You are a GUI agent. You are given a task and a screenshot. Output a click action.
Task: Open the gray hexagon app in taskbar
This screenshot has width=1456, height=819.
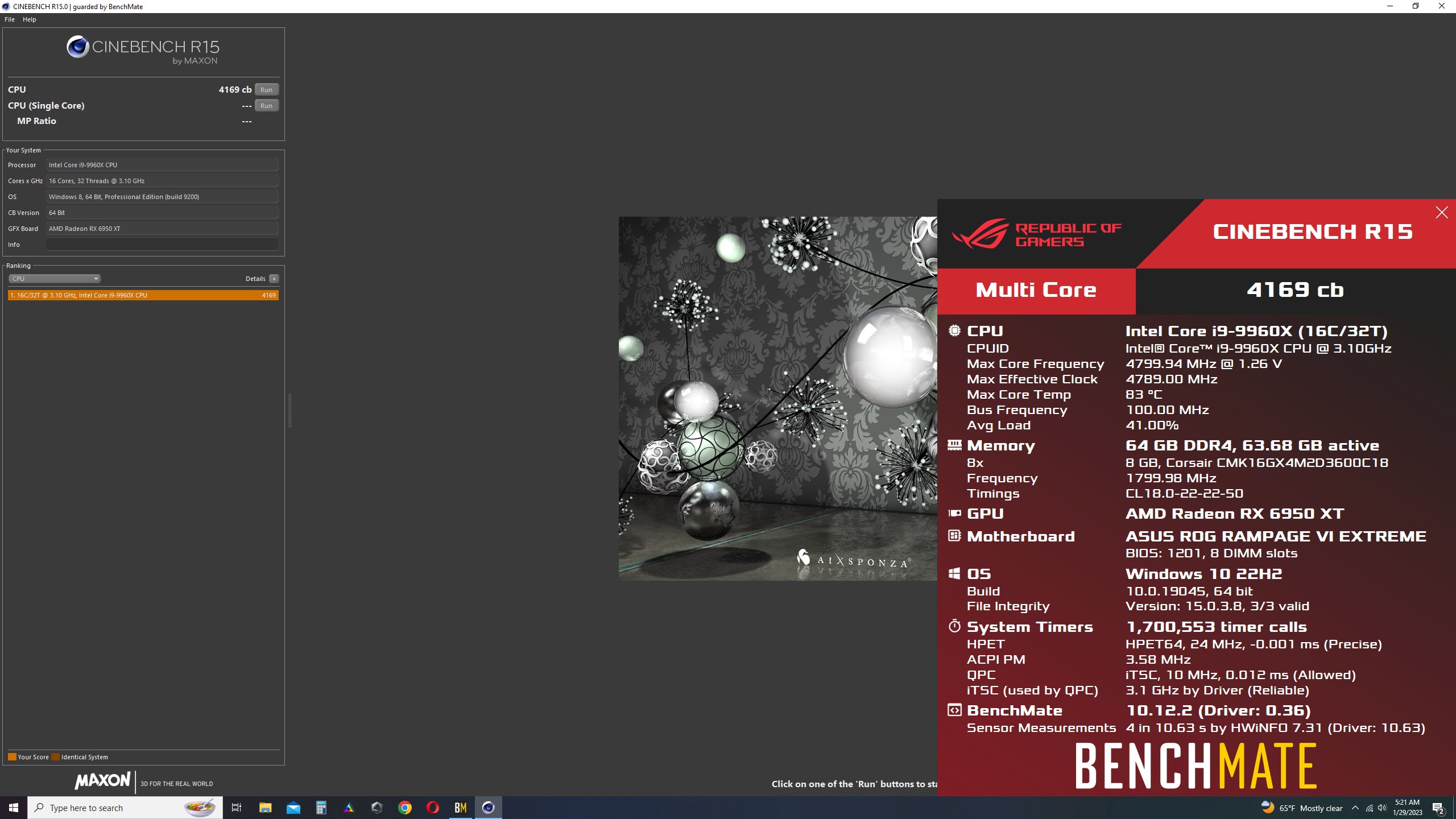pos(377,808)
